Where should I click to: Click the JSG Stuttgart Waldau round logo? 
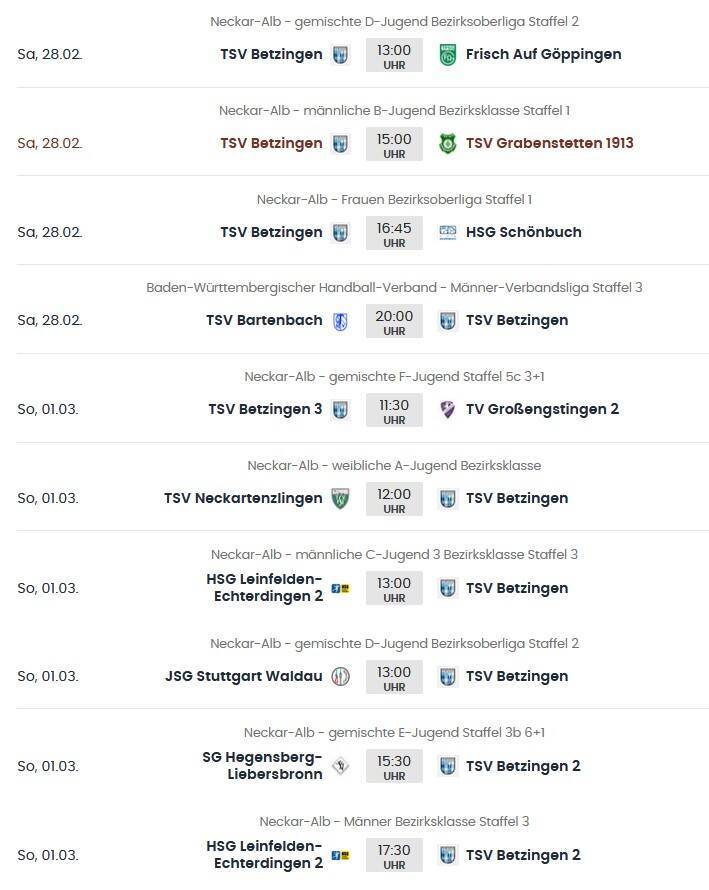[340, 676]
